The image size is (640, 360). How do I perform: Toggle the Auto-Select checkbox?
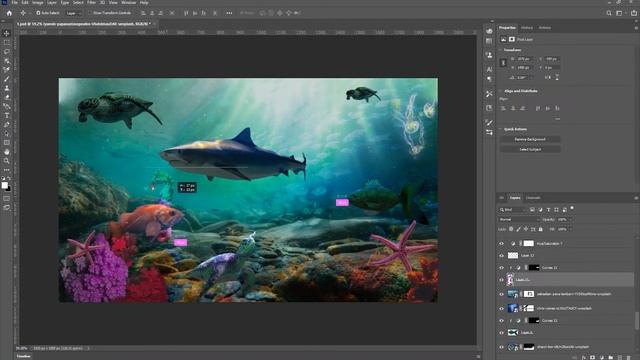tap(38, 13)
